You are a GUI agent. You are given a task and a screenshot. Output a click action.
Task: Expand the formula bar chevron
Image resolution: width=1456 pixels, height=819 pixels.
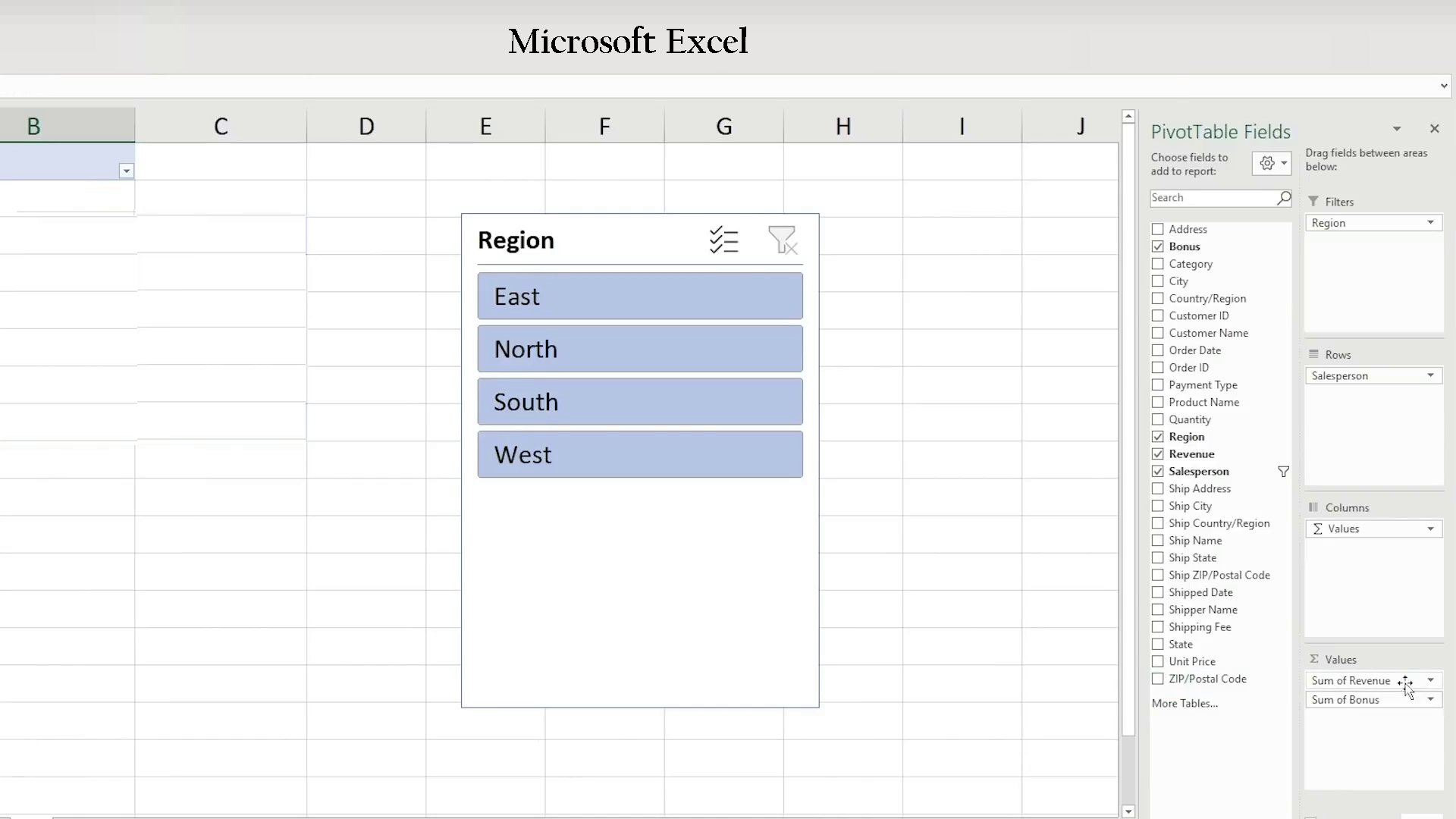tap(1443, 86)
